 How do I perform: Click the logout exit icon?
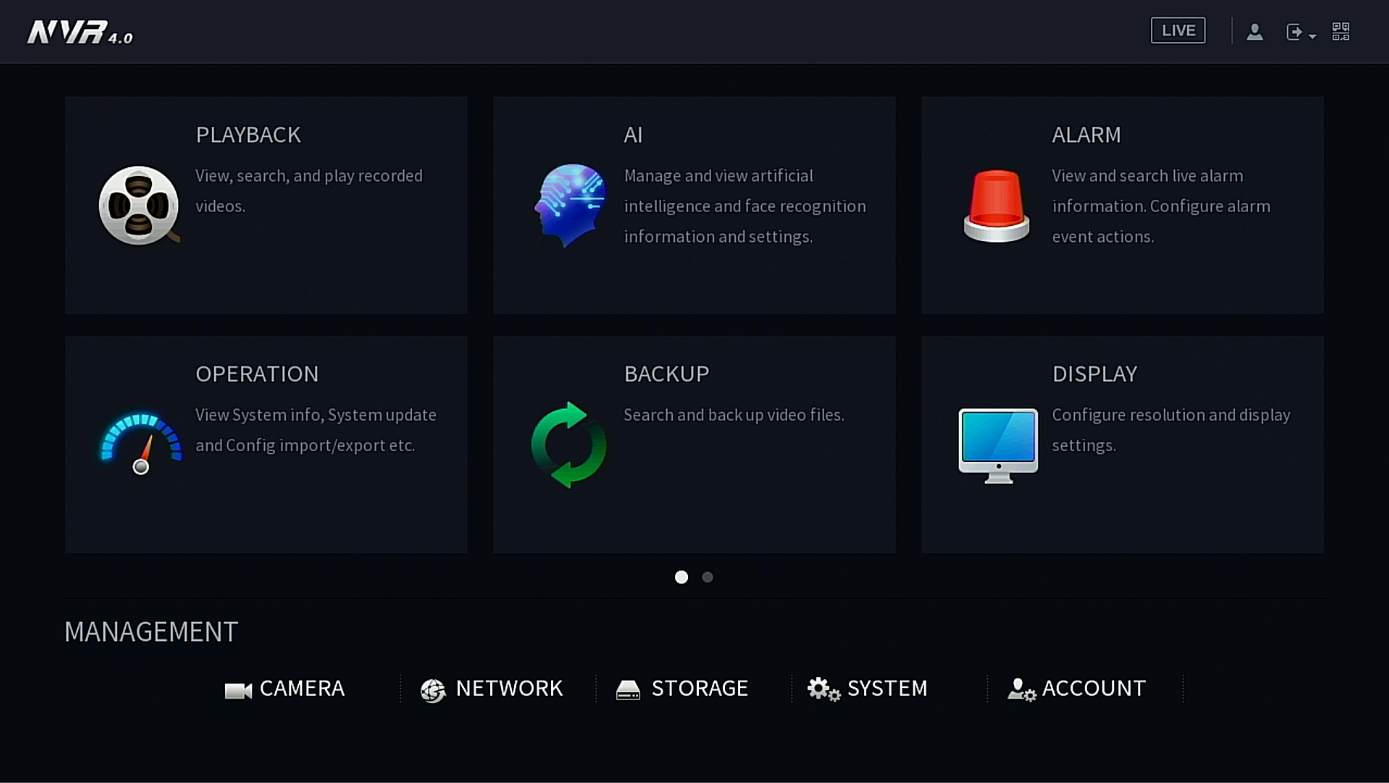pos(1295,32)
